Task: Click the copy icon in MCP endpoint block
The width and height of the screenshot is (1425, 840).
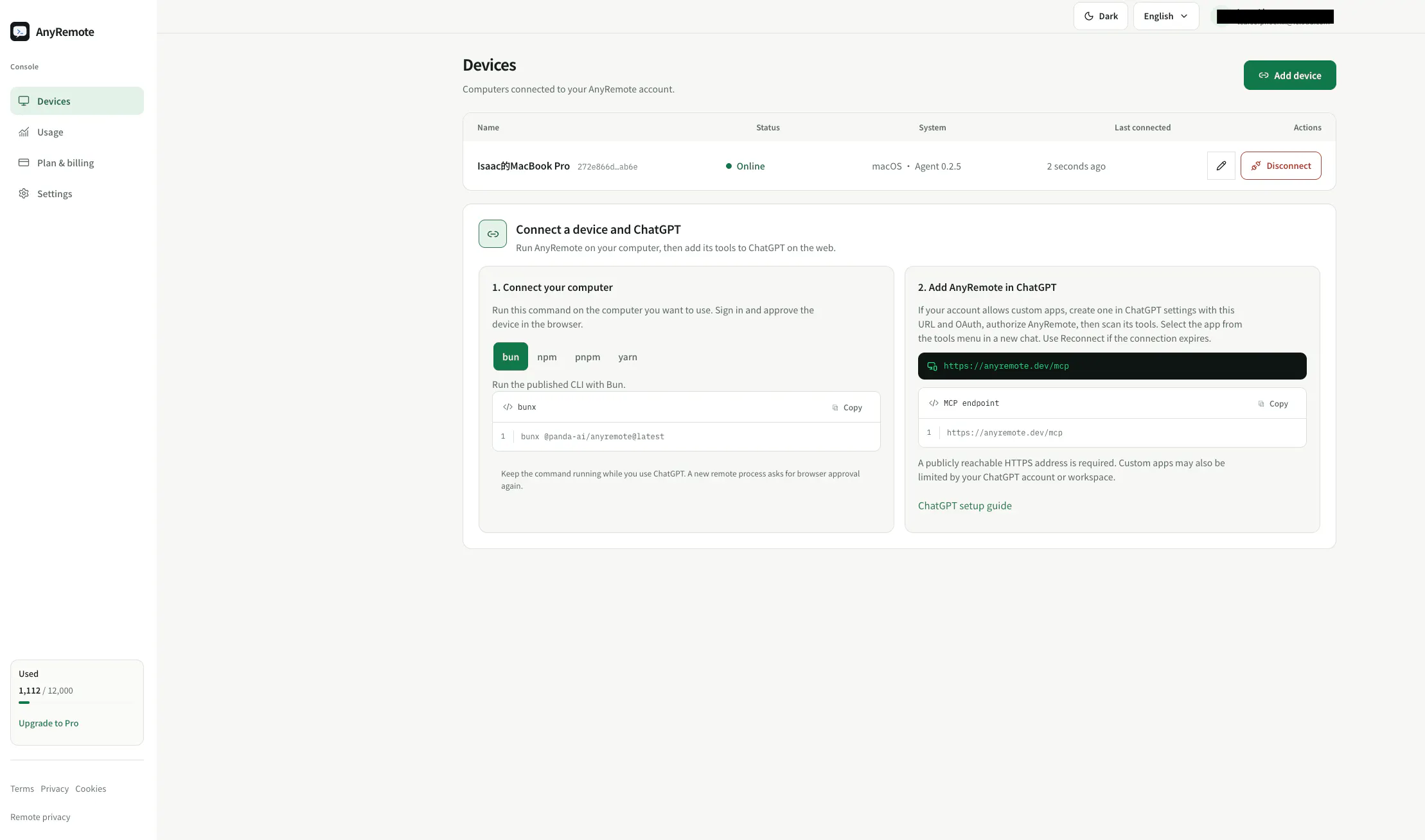Action: click(x=1261, y=404)
